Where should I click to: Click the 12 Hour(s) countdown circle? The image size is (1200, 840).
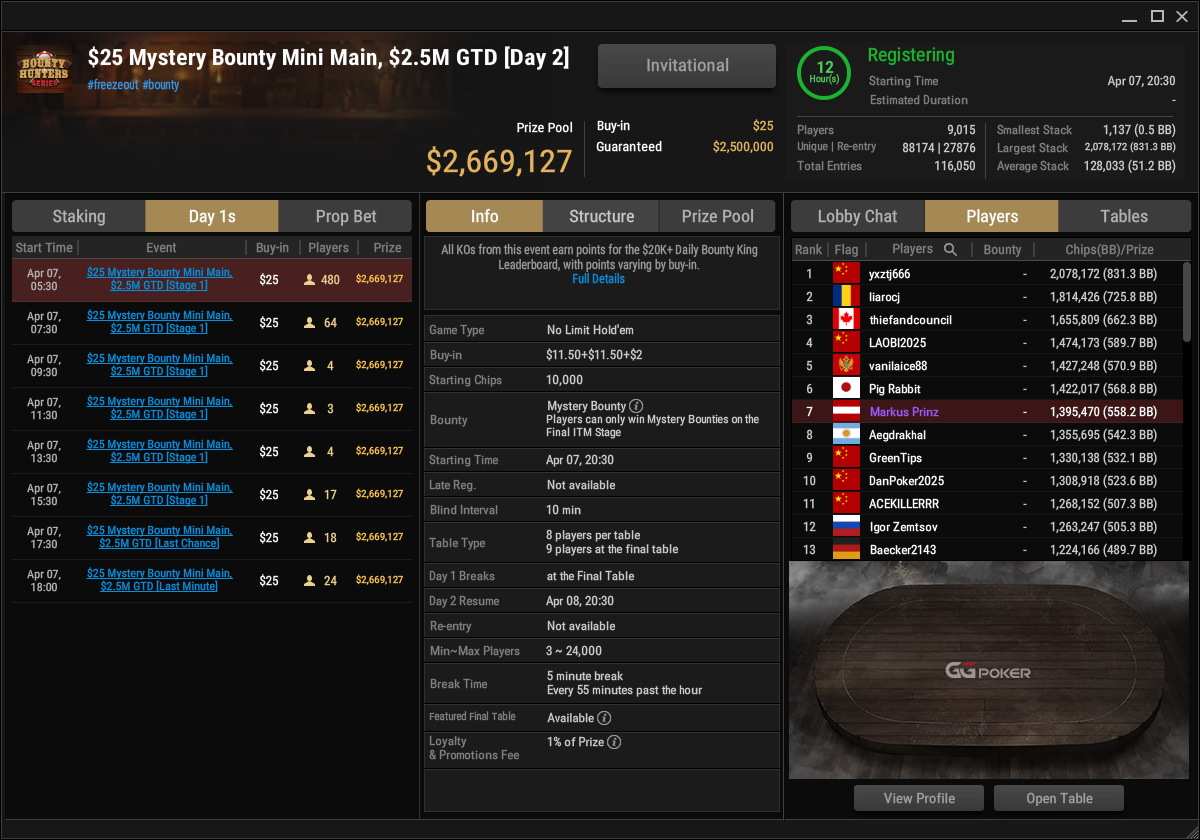pyautogui.click(x=825, y=73)
